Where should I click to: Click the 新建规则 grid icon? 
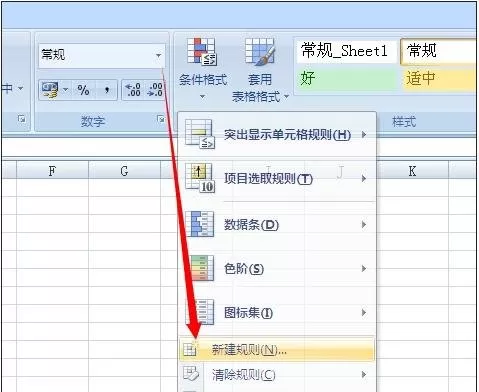[x=190, y=350]
